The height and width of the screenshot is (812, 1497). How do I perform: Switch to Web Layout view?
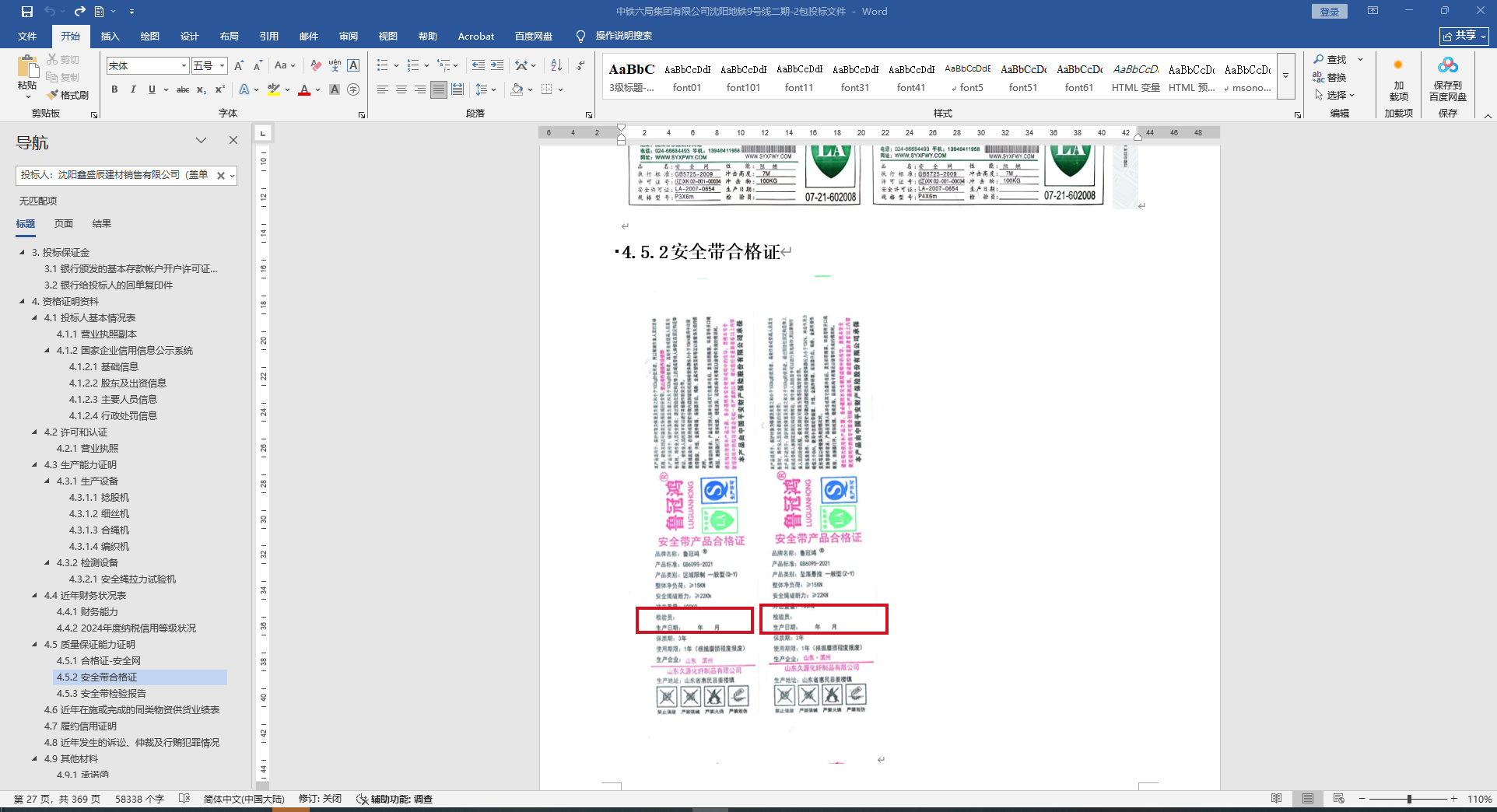click(x=1339, y=799)
